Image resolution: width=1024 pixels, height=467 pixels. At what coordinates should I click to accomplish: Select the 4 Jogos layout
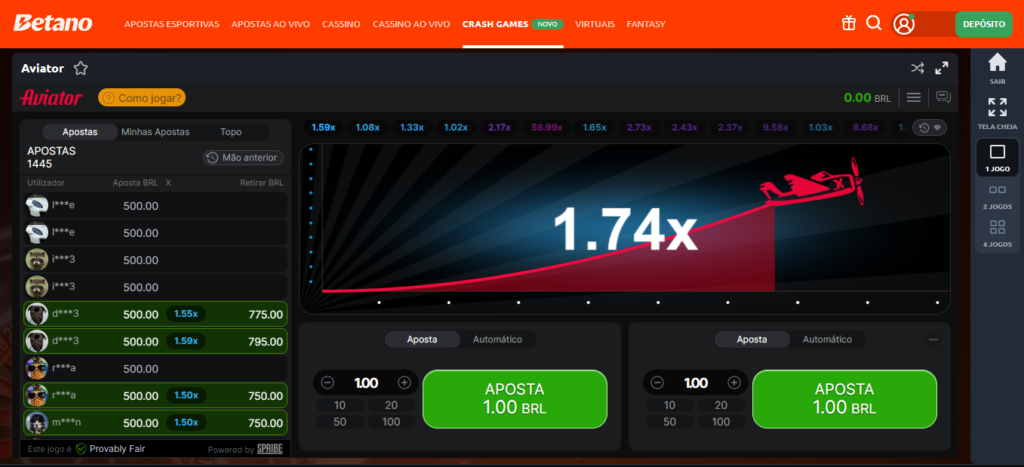point(997,234)
